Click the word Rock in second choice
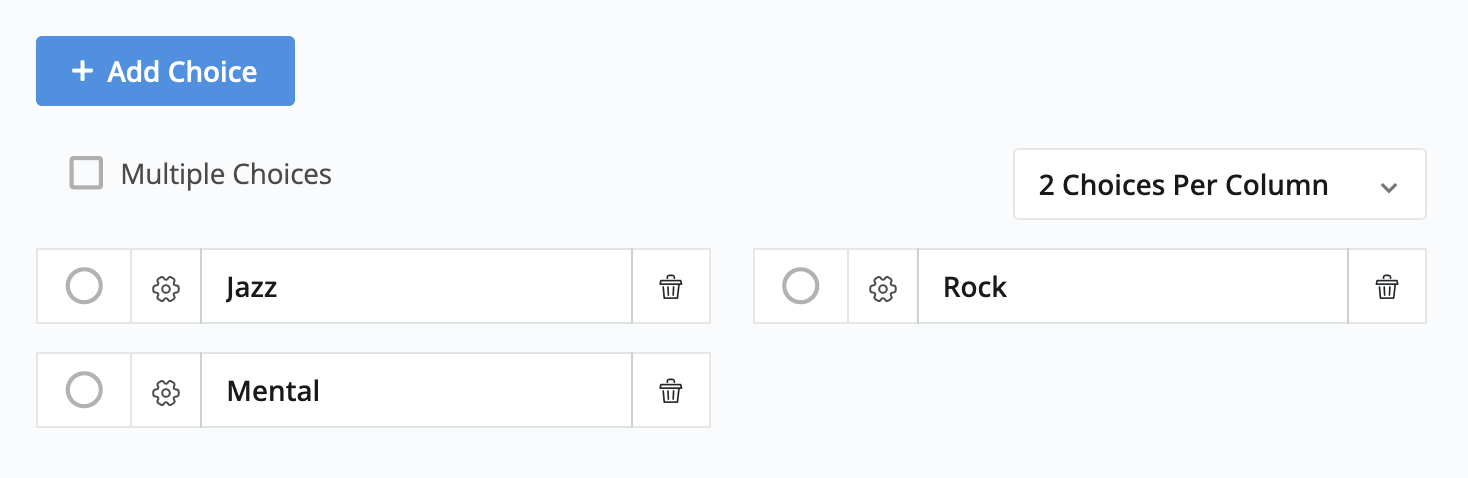The width and height of the screenshot is (1468, 478). click(x=975, y=288)
